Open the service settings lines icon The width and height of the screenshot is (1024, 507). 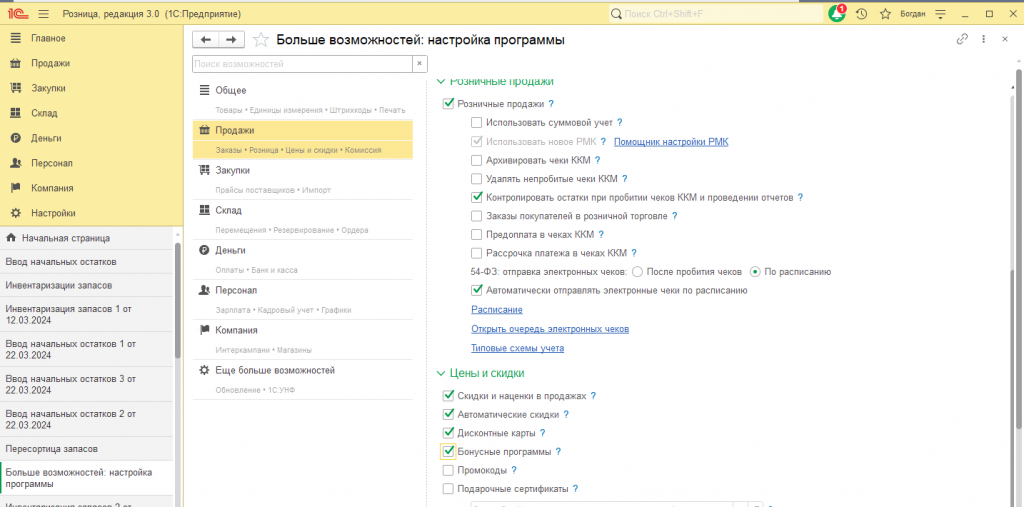940,14
